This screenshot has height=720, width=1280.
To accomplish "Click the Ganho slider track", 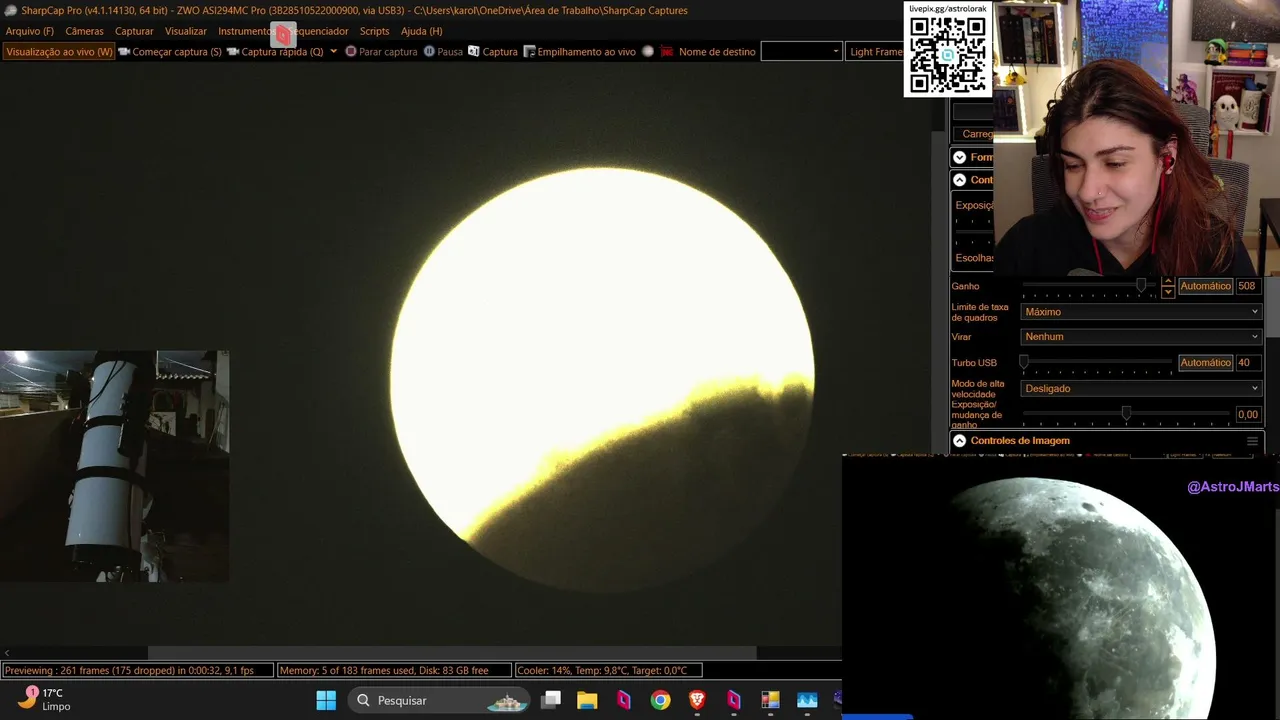I will point(1088,286).
